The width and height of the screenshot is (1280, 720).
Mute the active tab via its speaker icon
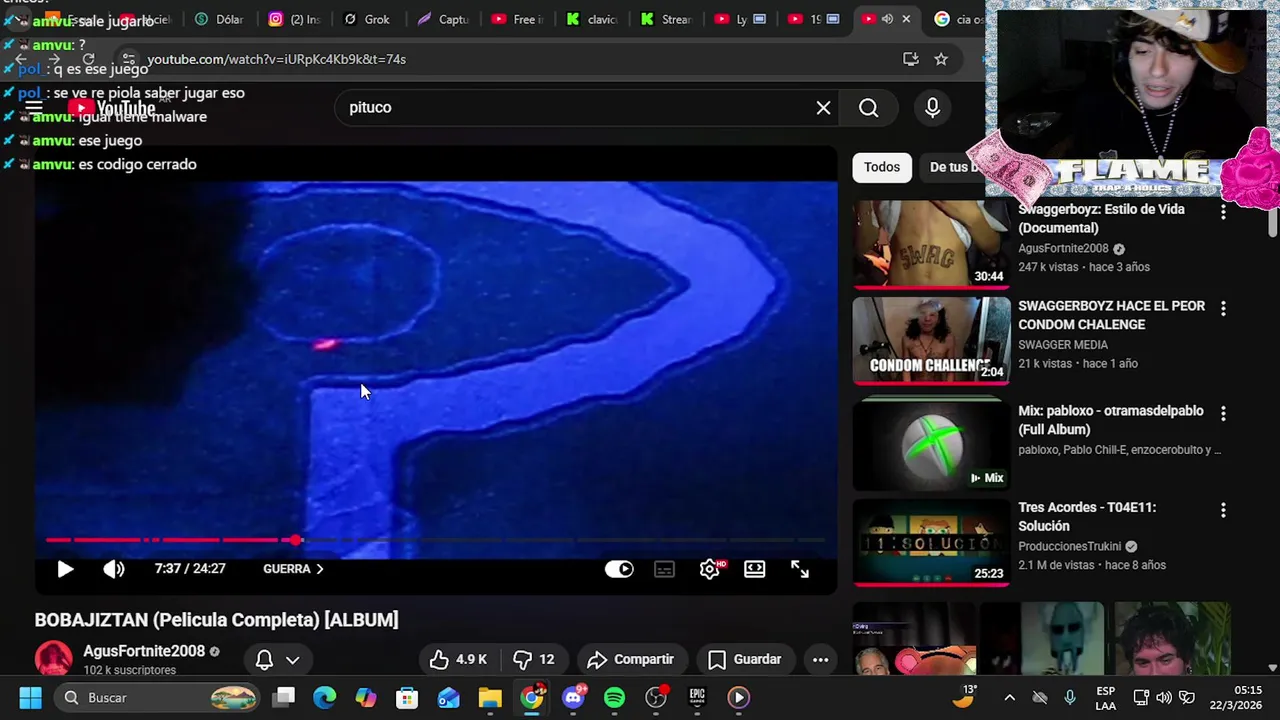[886, 19]
